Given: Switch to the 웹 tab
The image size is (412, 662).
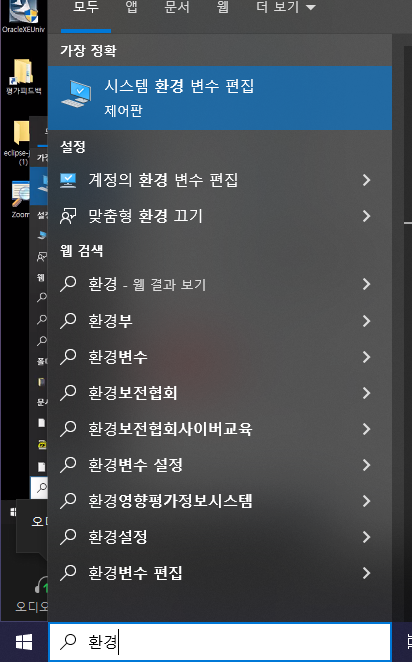Looking at the screenshot, I should (x=222, y=7).
